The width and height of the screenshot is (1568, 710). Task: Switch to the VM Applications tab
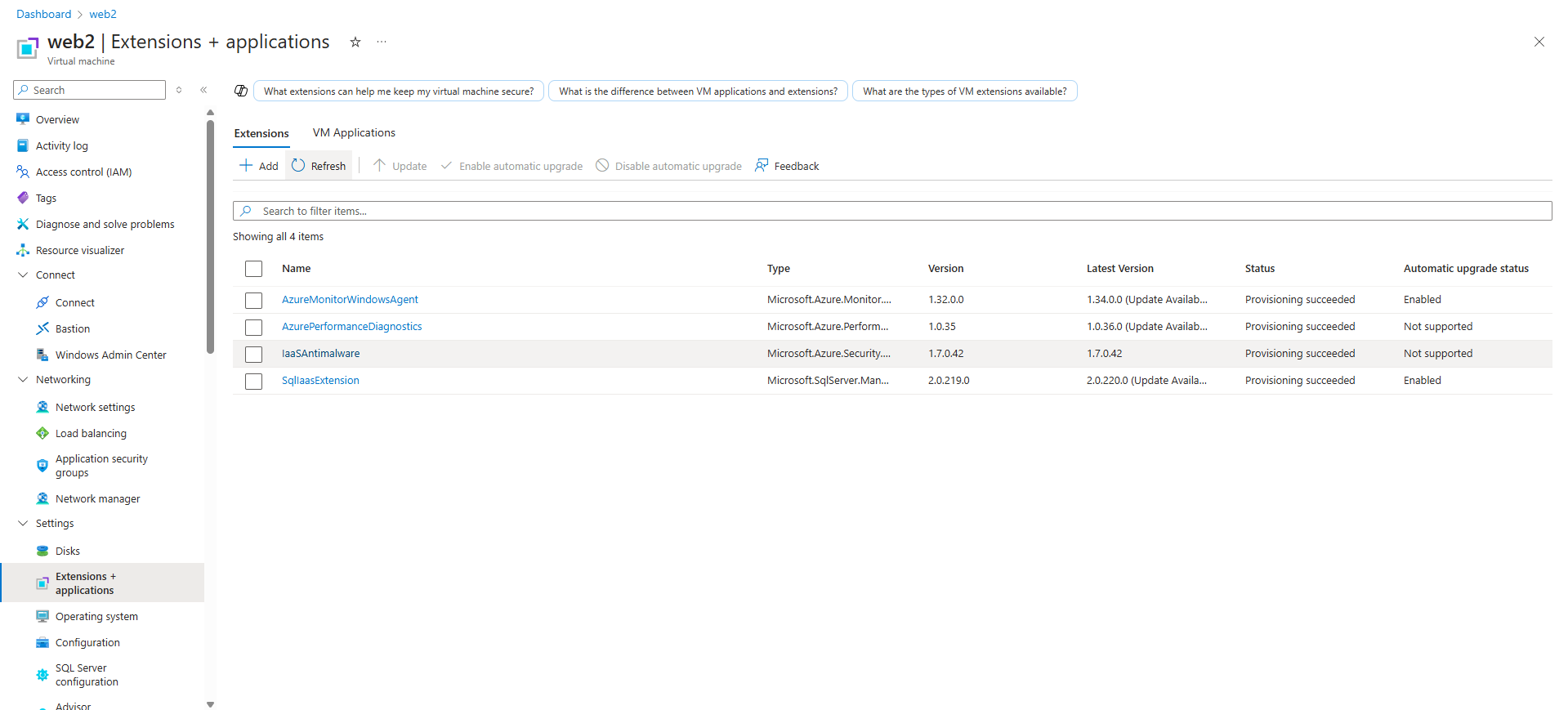[x=354, y=132]
